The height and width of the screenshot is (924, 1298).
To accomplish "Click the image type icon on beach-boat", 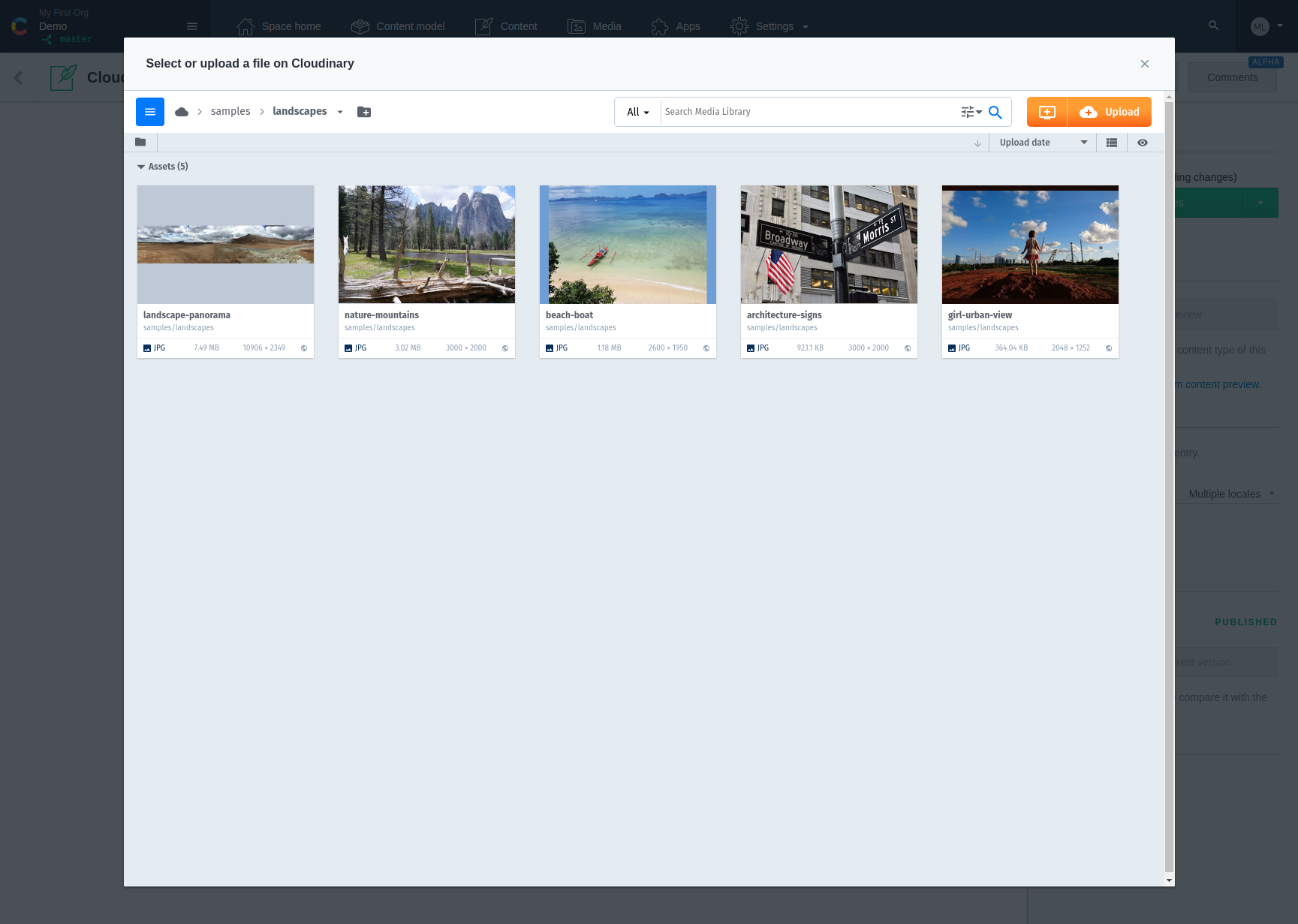I will [x=550, y=348].
